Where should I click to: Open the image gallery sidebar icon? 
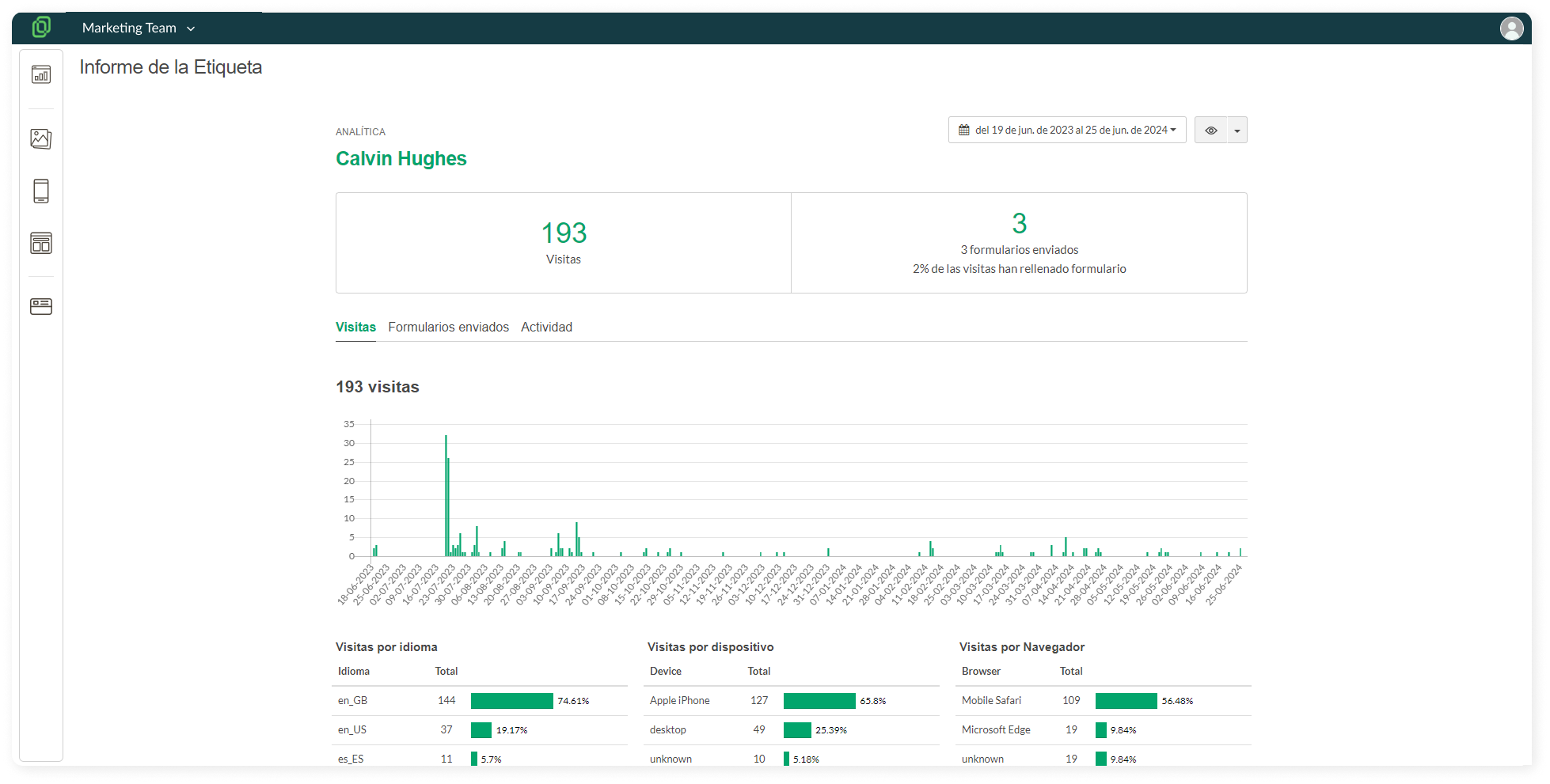pos(41,138)
